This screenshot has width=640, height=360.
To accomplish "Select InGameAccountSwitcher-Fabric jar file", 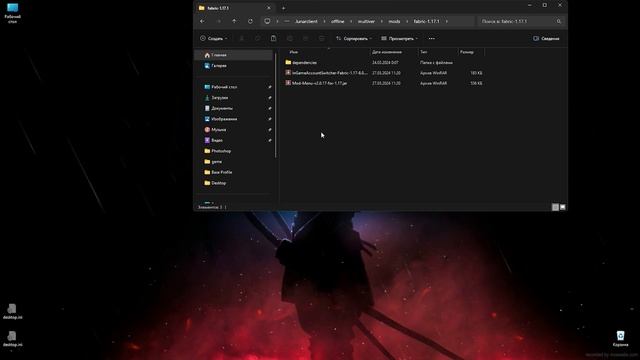I will 384,73.
